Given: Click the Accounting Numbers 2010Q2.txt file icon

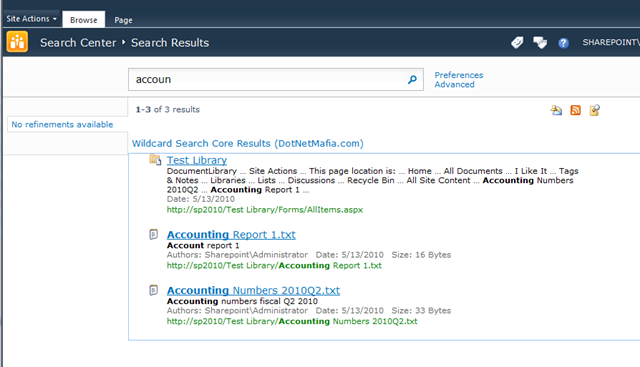Looking at the screenshot, I should coord(153,290).
